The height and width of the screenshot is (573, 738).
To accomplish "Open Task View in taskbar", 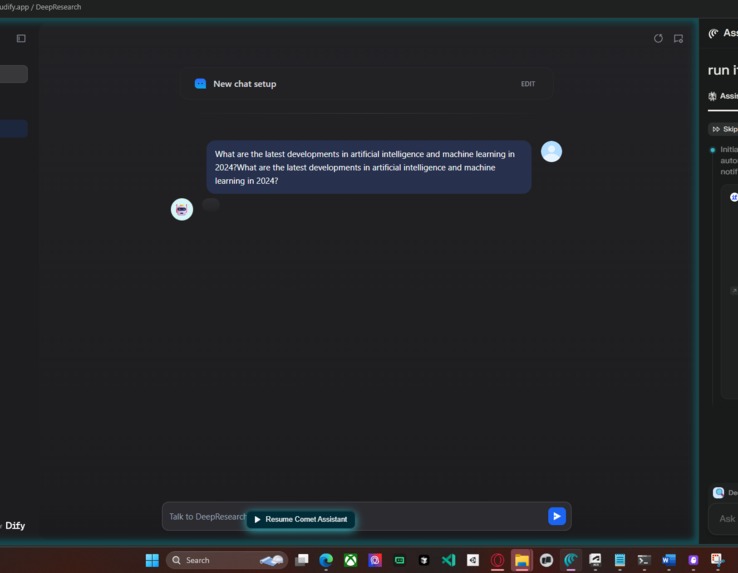I will pyautogui.click(x=302, y=560).
